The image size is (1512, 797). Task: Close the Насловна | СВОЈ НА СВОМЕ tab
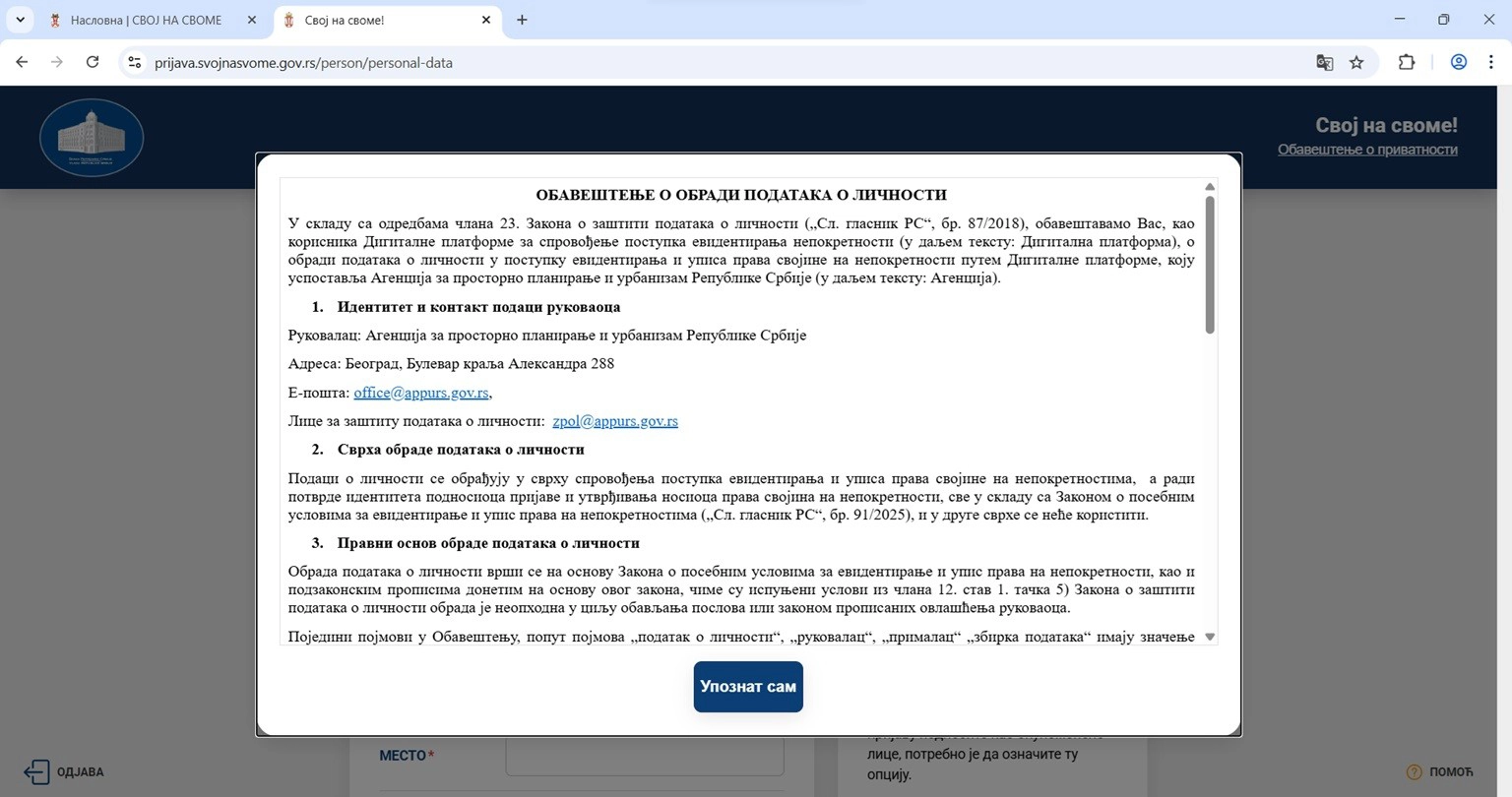(x=252, y=20)
